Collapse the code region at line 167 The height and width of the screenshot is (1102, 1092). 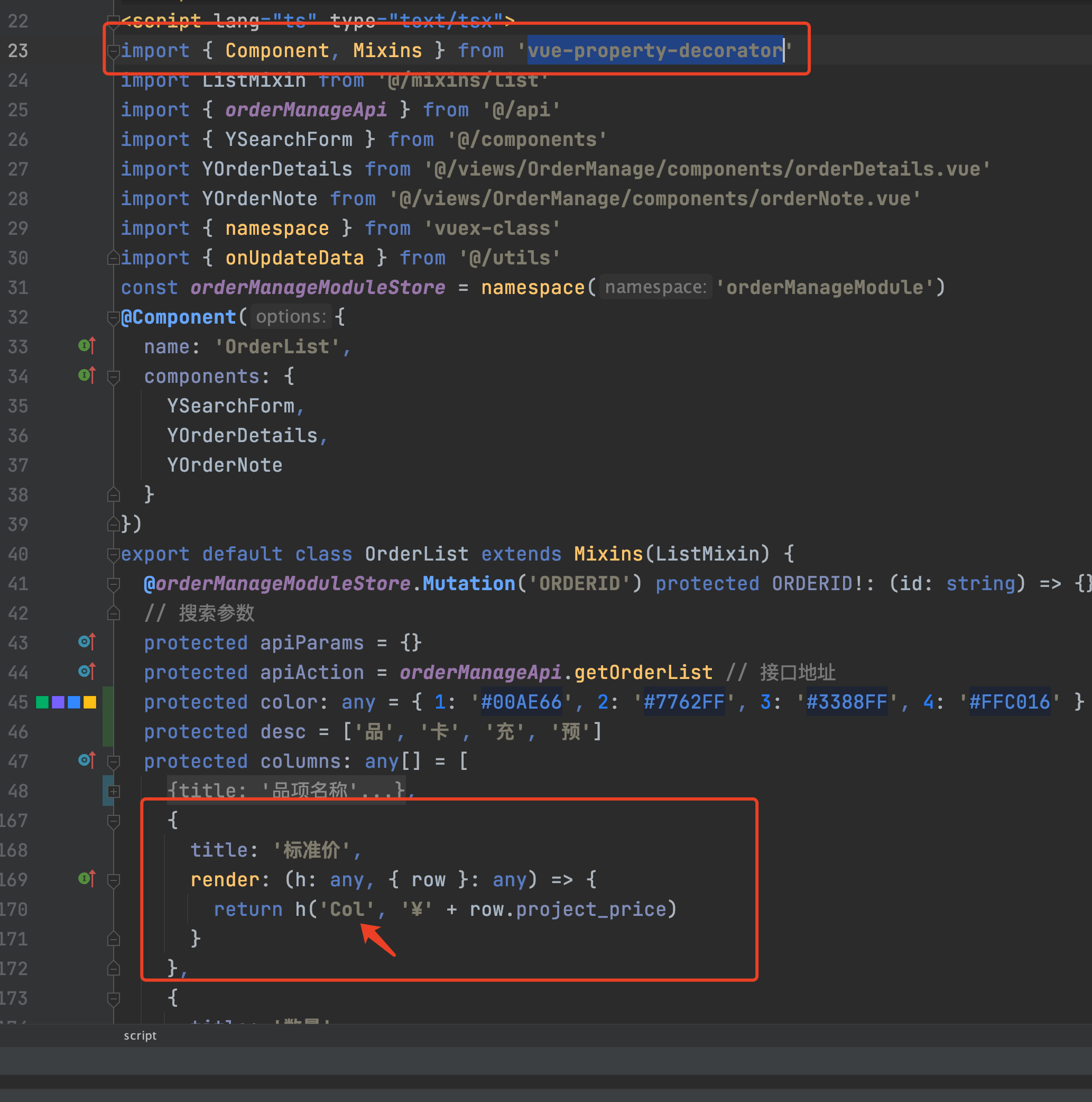(x=113, y=821)
